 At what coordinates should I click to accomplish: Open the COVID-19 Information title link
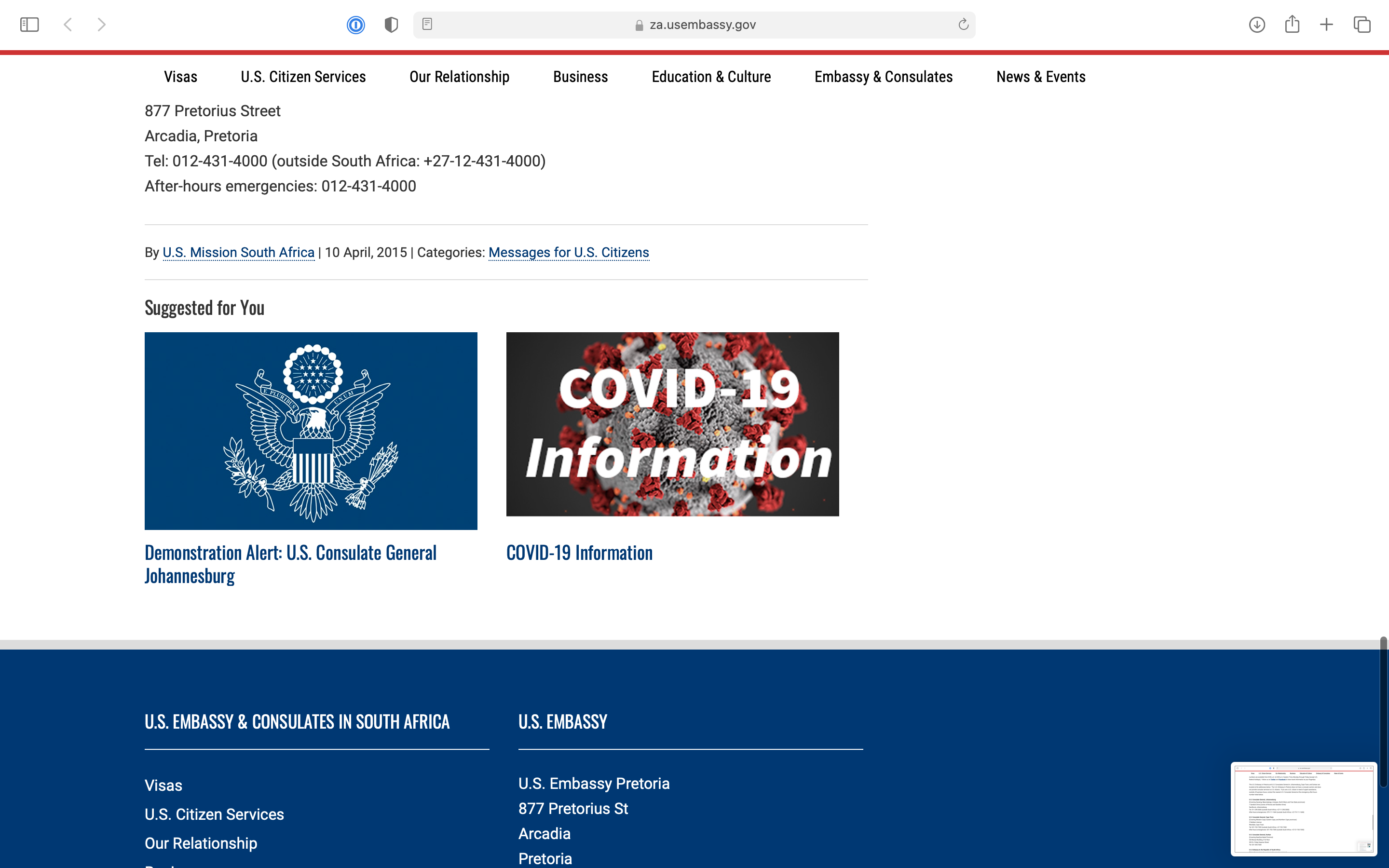[579, 552]
